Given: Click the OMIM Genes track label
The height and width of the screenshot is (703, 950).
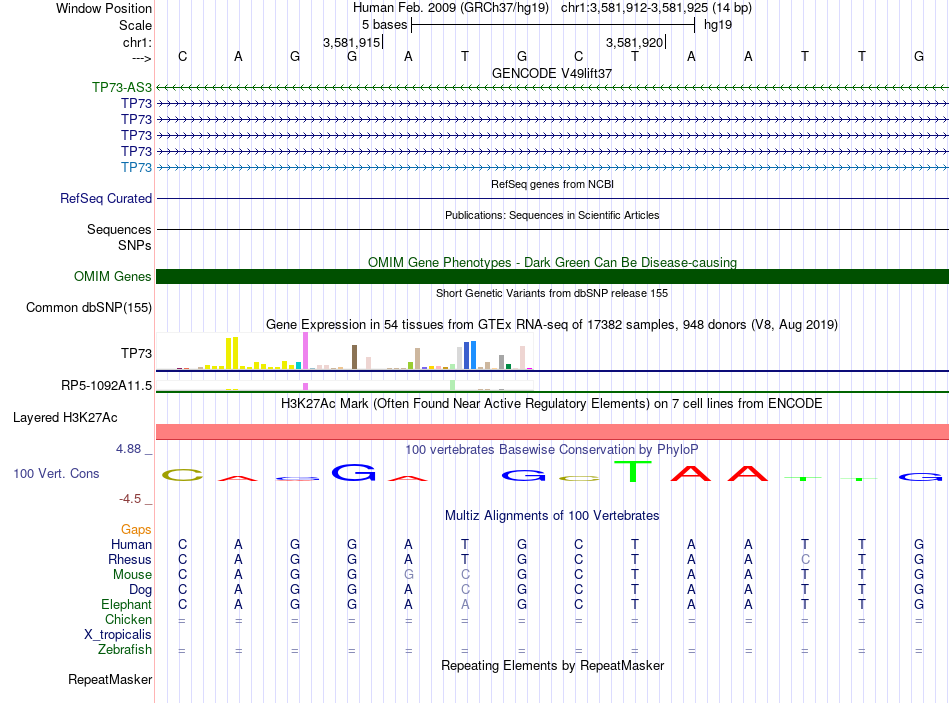Looking at the screenshot, I should coord(113,276).
